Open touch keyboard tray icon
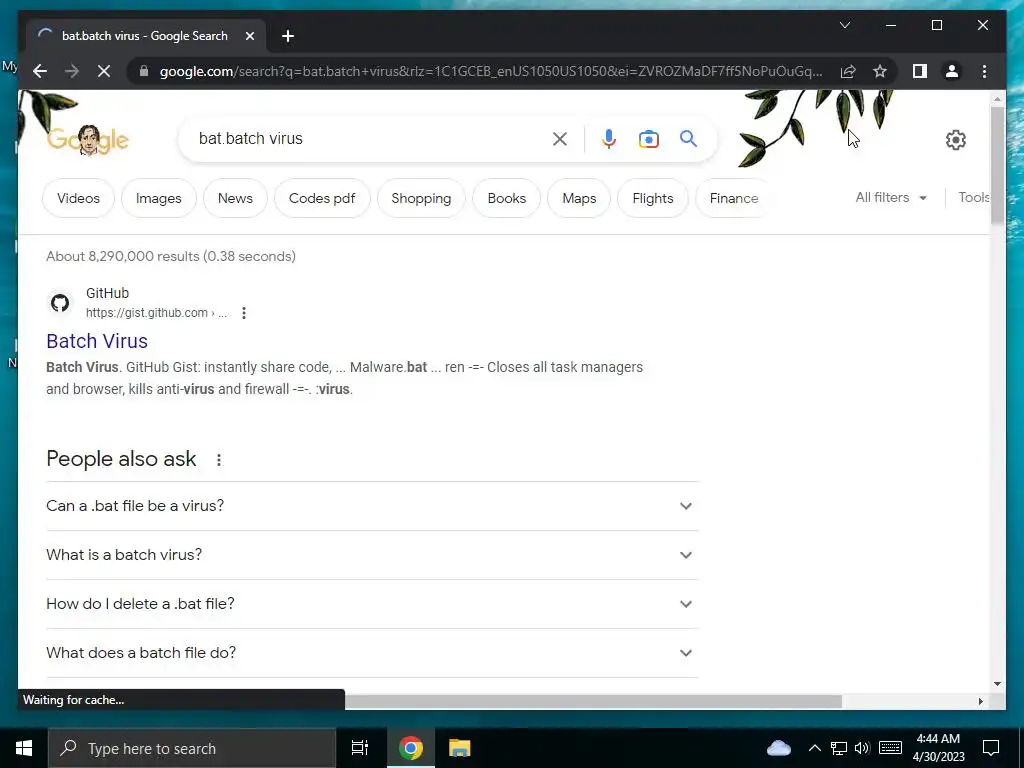Screen dimensions: 1024x768 (890, 748)
